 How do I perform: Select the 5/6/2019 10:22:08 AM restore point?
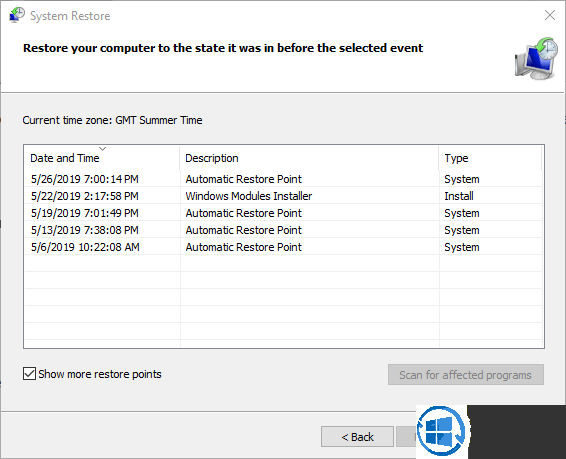pos(284,247)
